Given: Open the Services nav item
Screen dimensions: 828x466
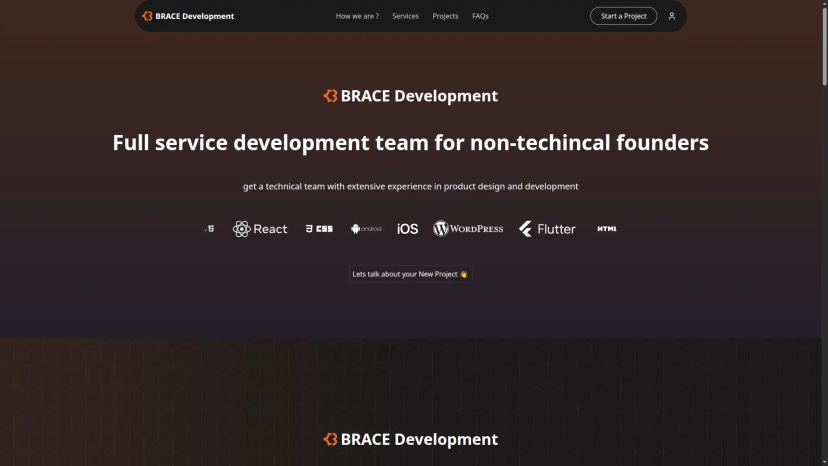Looking at the screenshot, I should pos(405,16).
